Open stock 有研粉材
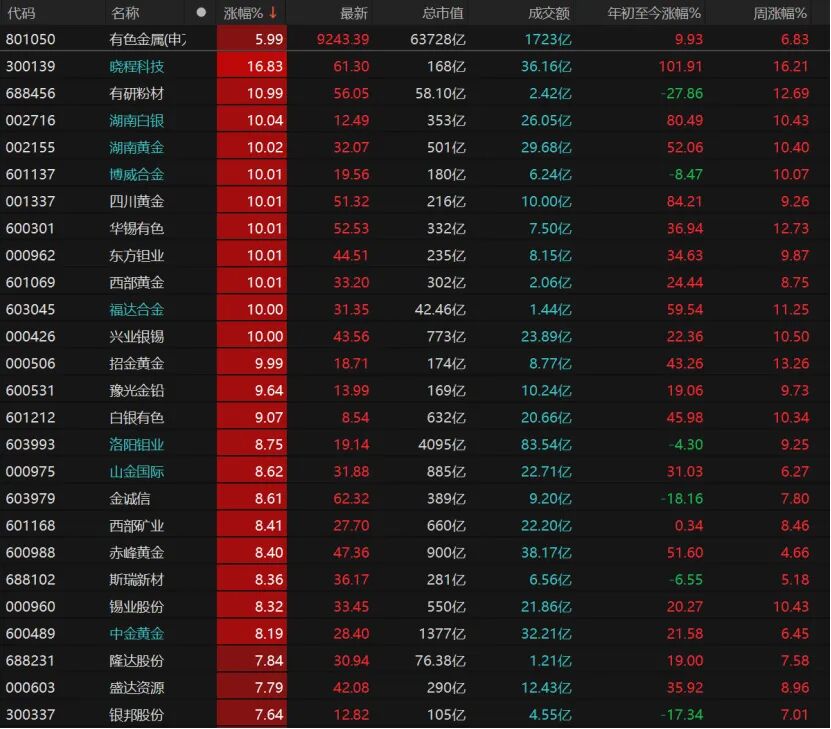Image resolution: width=831 pixels, height=729 pixels. coord(137,94)
